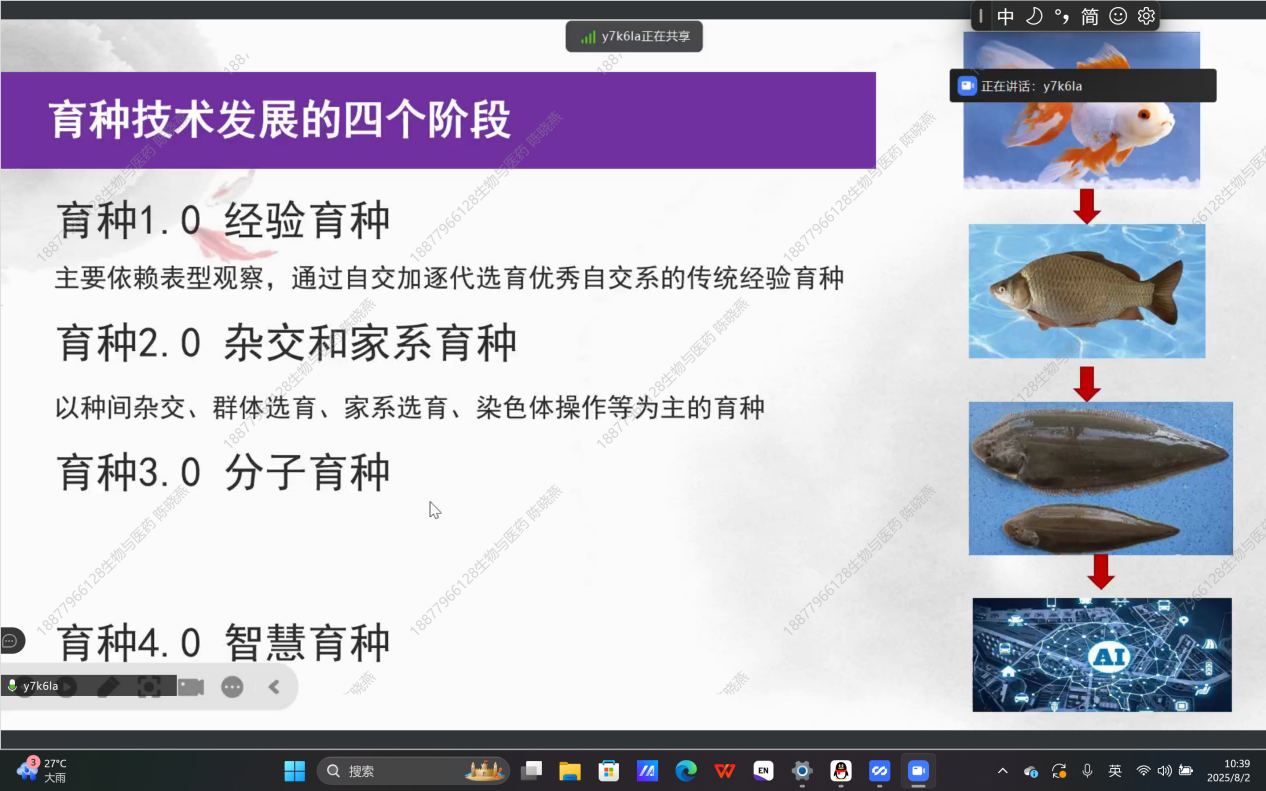Open IME settings gear icon
The height and width of the screenshot is (791, 1266).
click(x=1146, y=16)
